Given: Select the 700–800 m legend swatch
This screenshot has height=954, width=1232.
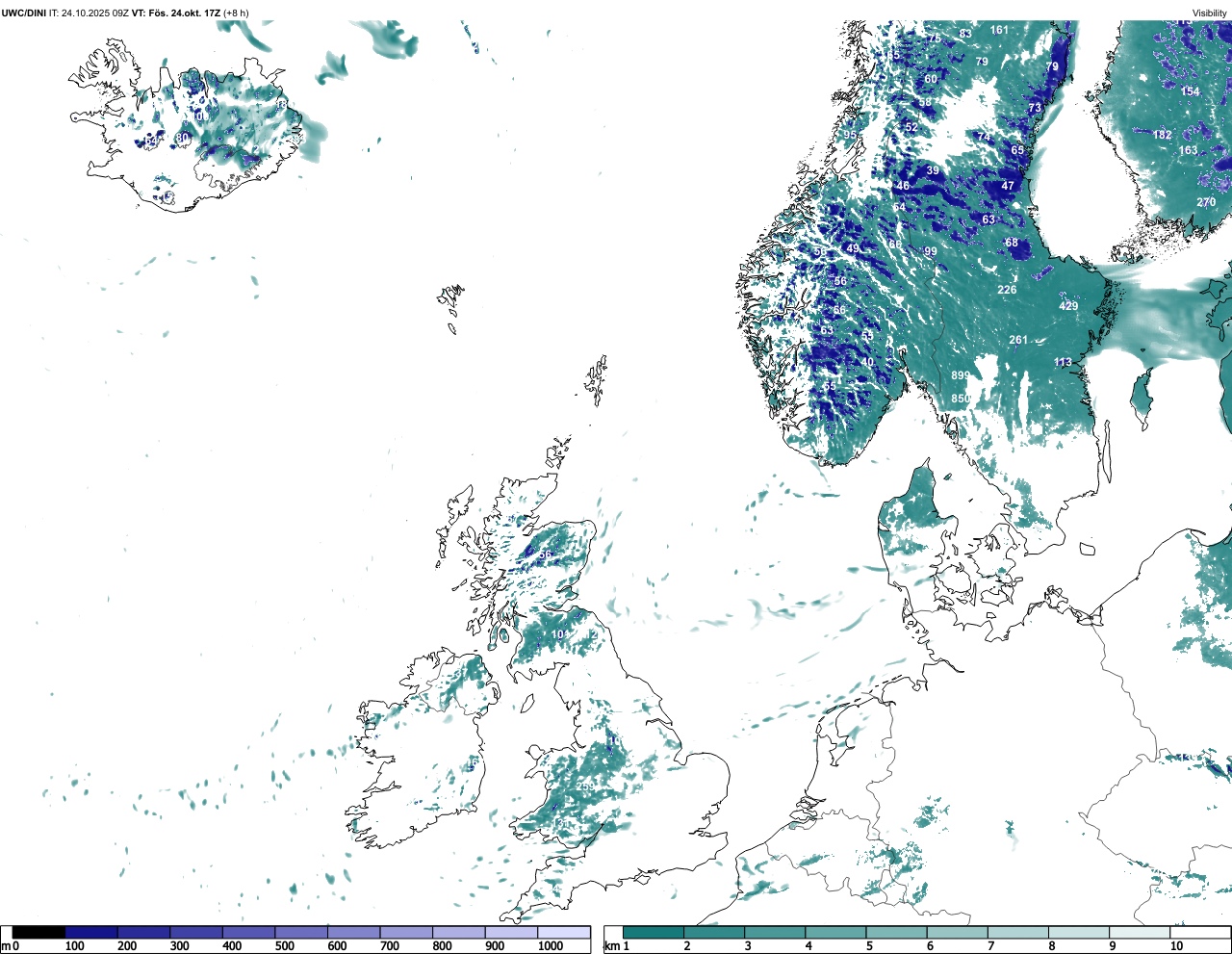Looking at the screenshot, I should (x=406, y=932).
